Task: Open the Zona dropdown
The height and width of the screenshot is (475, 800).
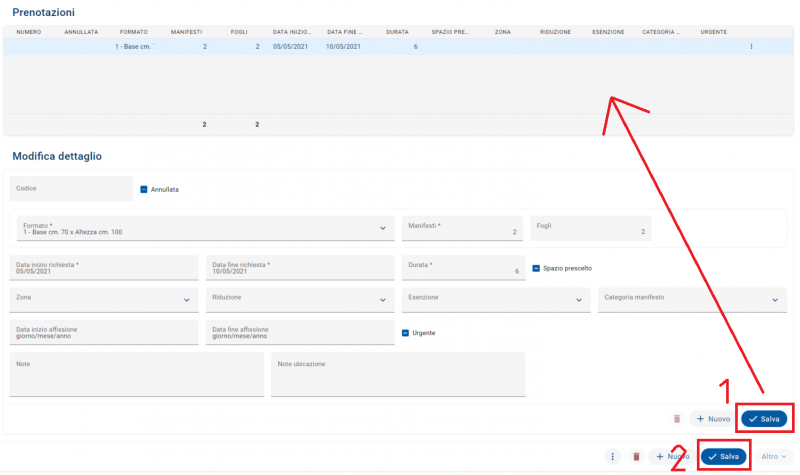Action: [187, 300]
